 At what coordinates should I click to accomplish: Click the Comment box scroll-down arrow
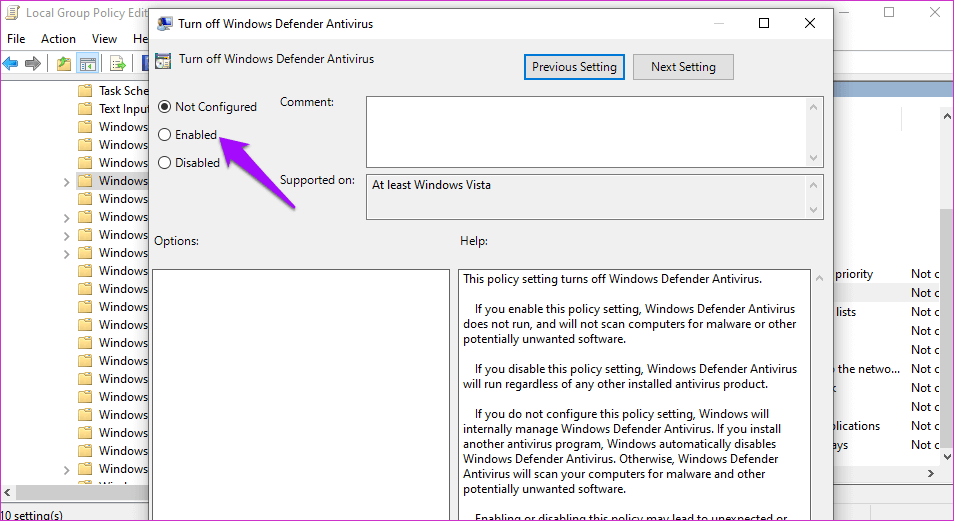pyautogui.click(x=814, y=158)
